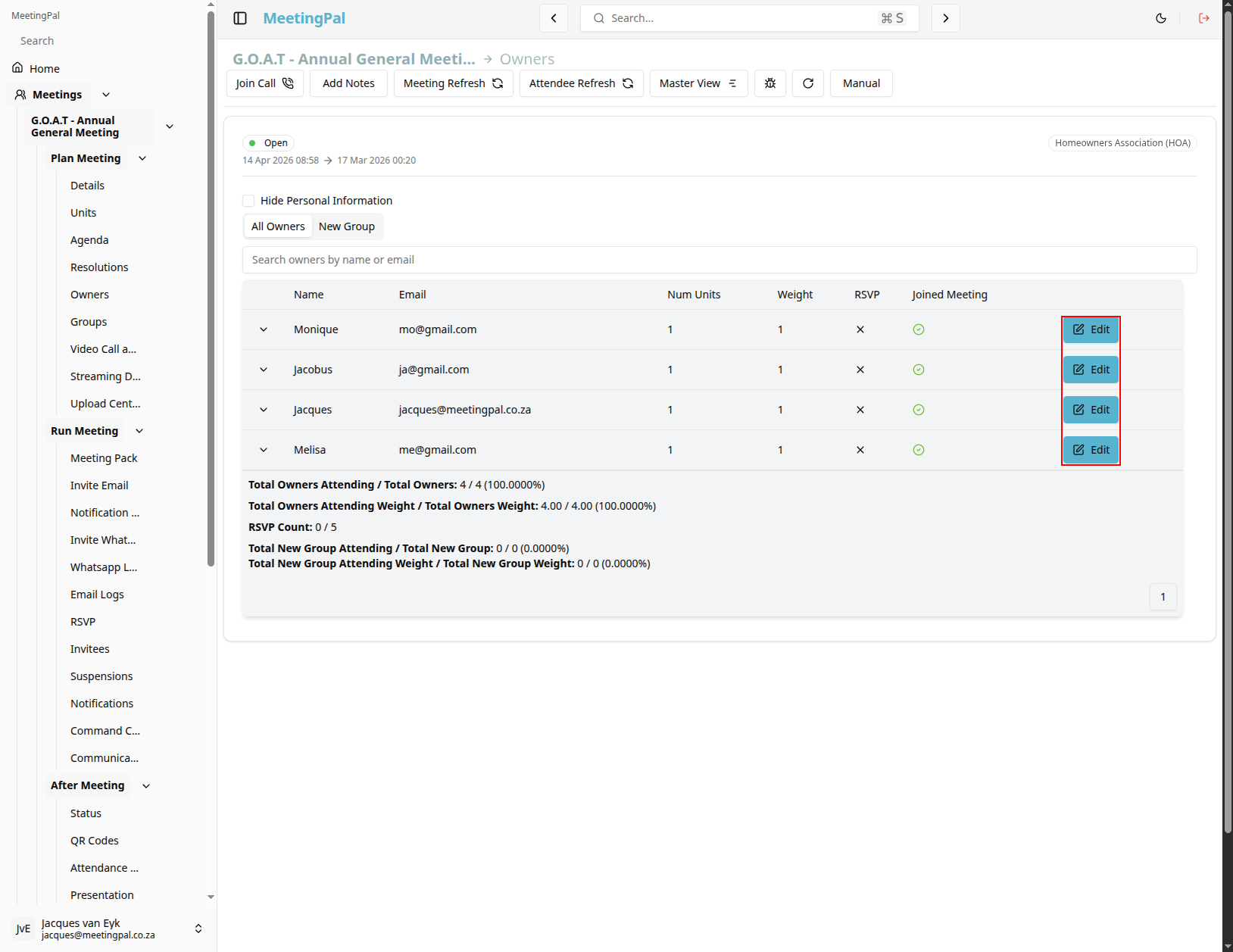Click the Join Call button
1233x952 pixels.
click(265, 83)
